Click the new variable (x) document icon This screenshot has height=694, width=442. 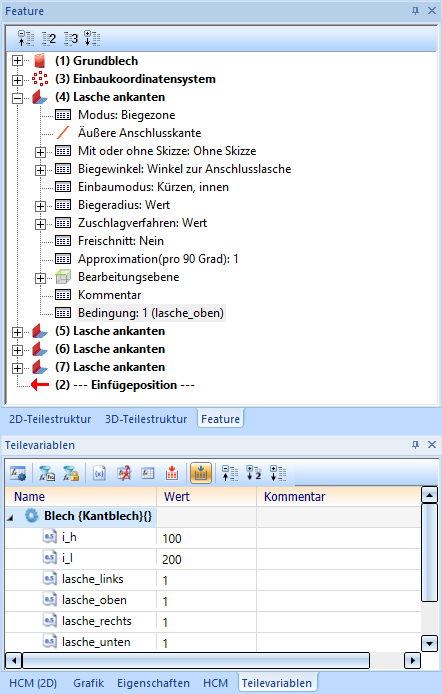click(x=100, y=474)
